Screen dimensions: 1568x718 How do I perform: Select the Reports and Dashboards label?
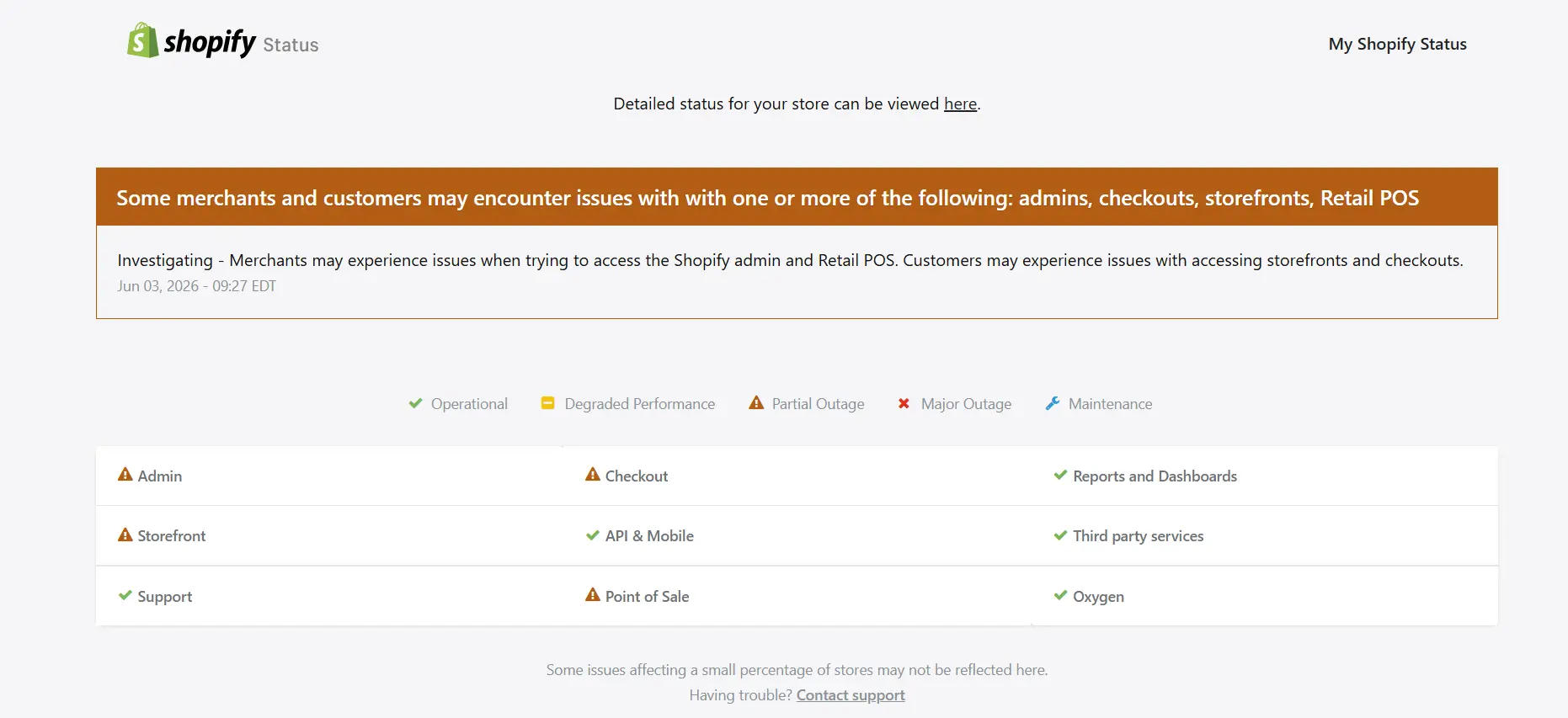click(x=1155, y=476)
